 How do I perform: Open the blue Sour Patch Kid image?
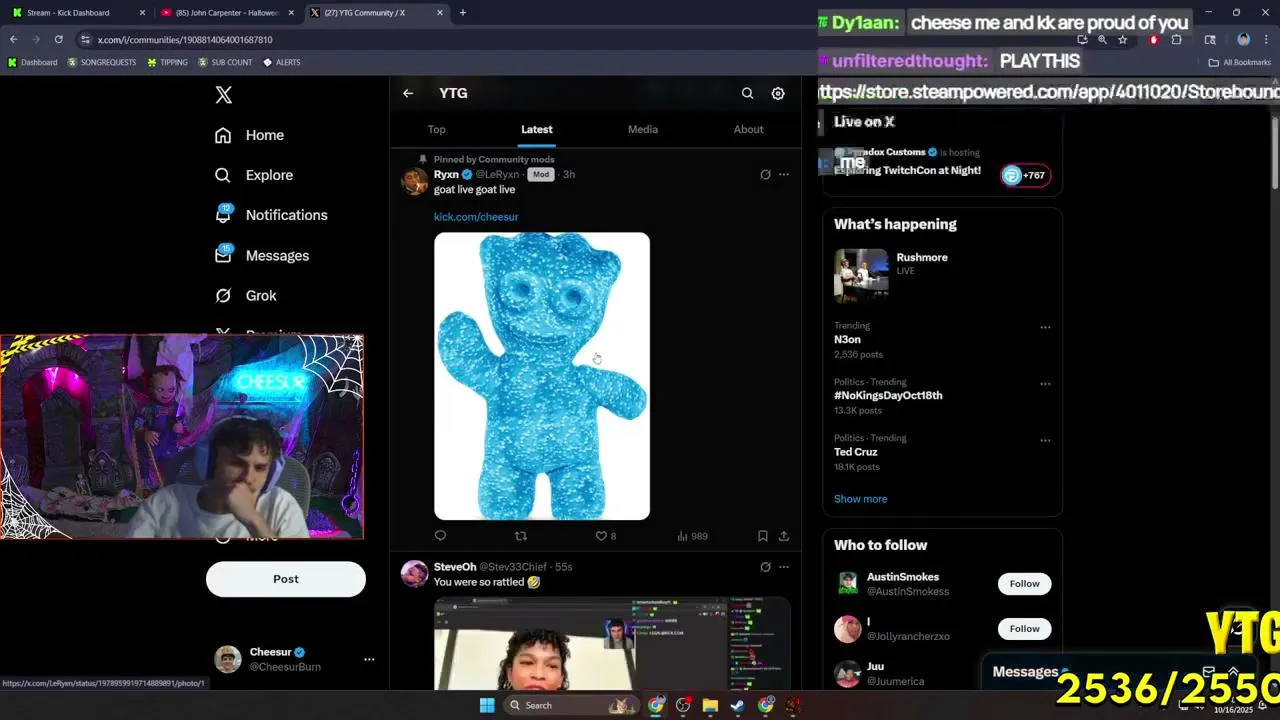542,376
